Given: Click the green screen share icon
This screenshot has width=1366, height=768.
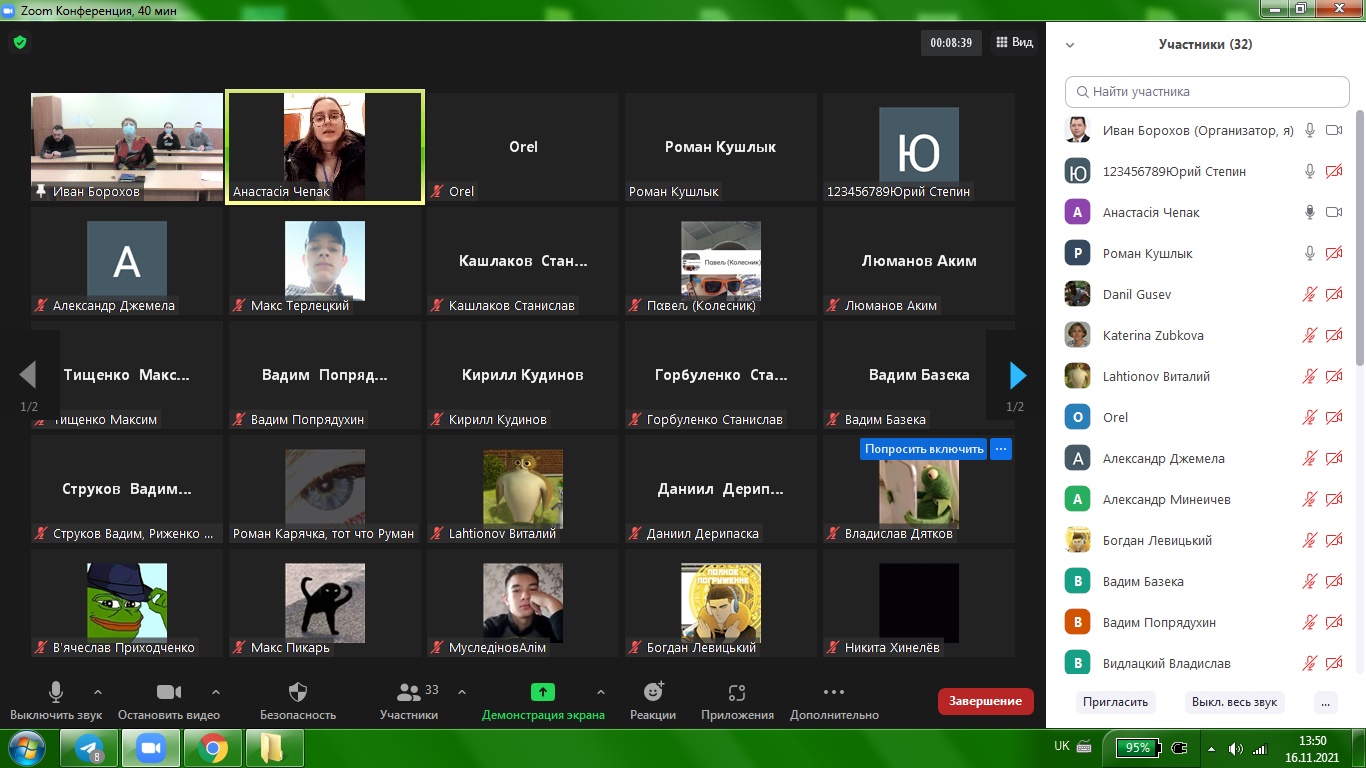Looking at the screenshot, I should (543, 691).
